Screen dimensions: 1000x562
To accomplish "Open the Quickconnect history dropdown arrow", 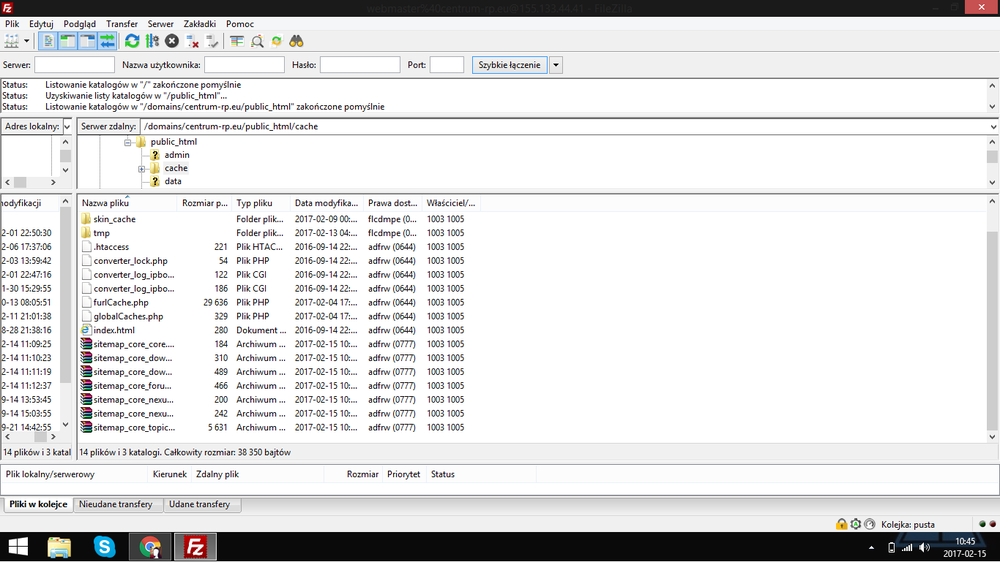I will (x=556, y=65).
